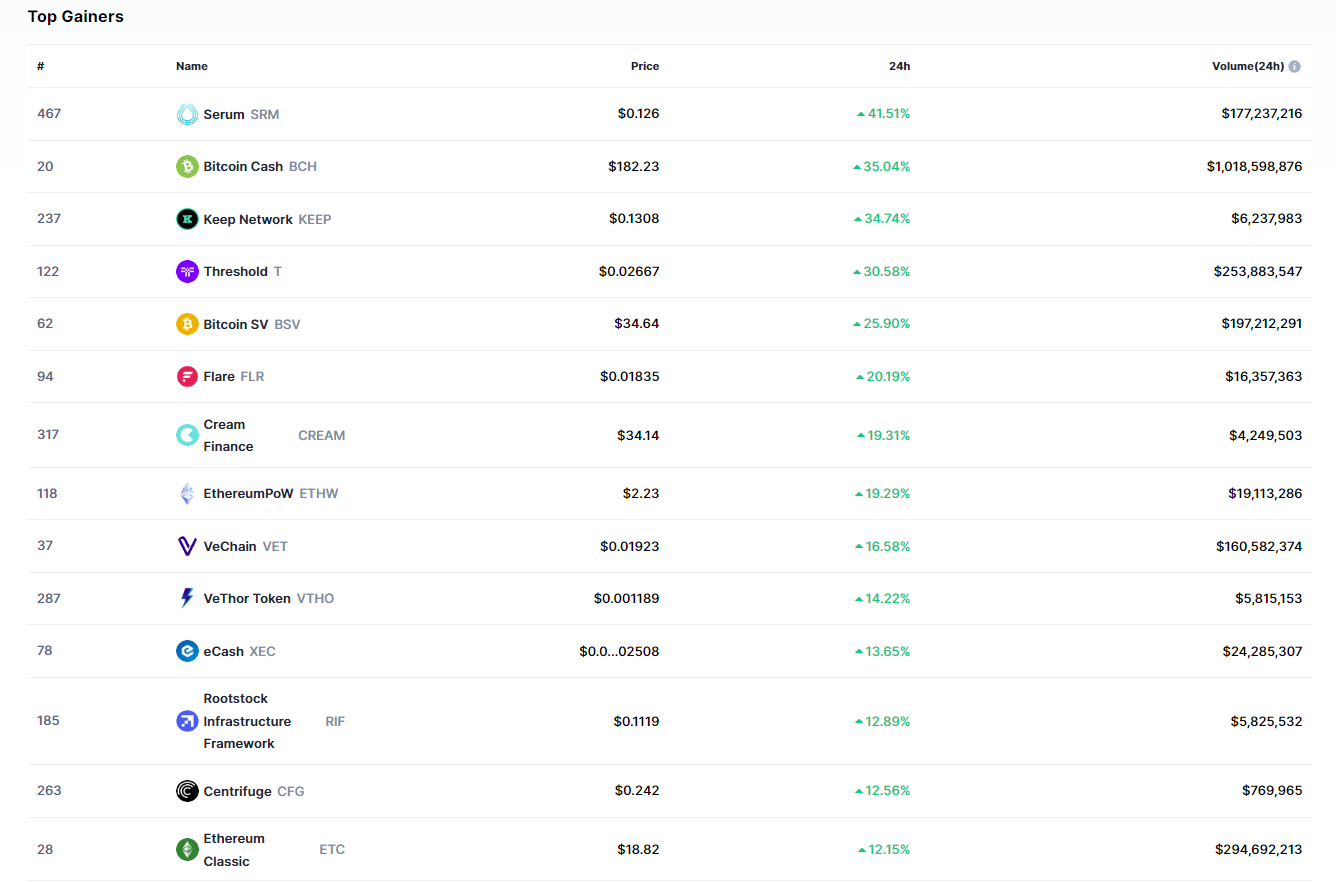Click the Flare red logo icon
This screenshot has width=1336, height=882.
(x=187, y=377)
